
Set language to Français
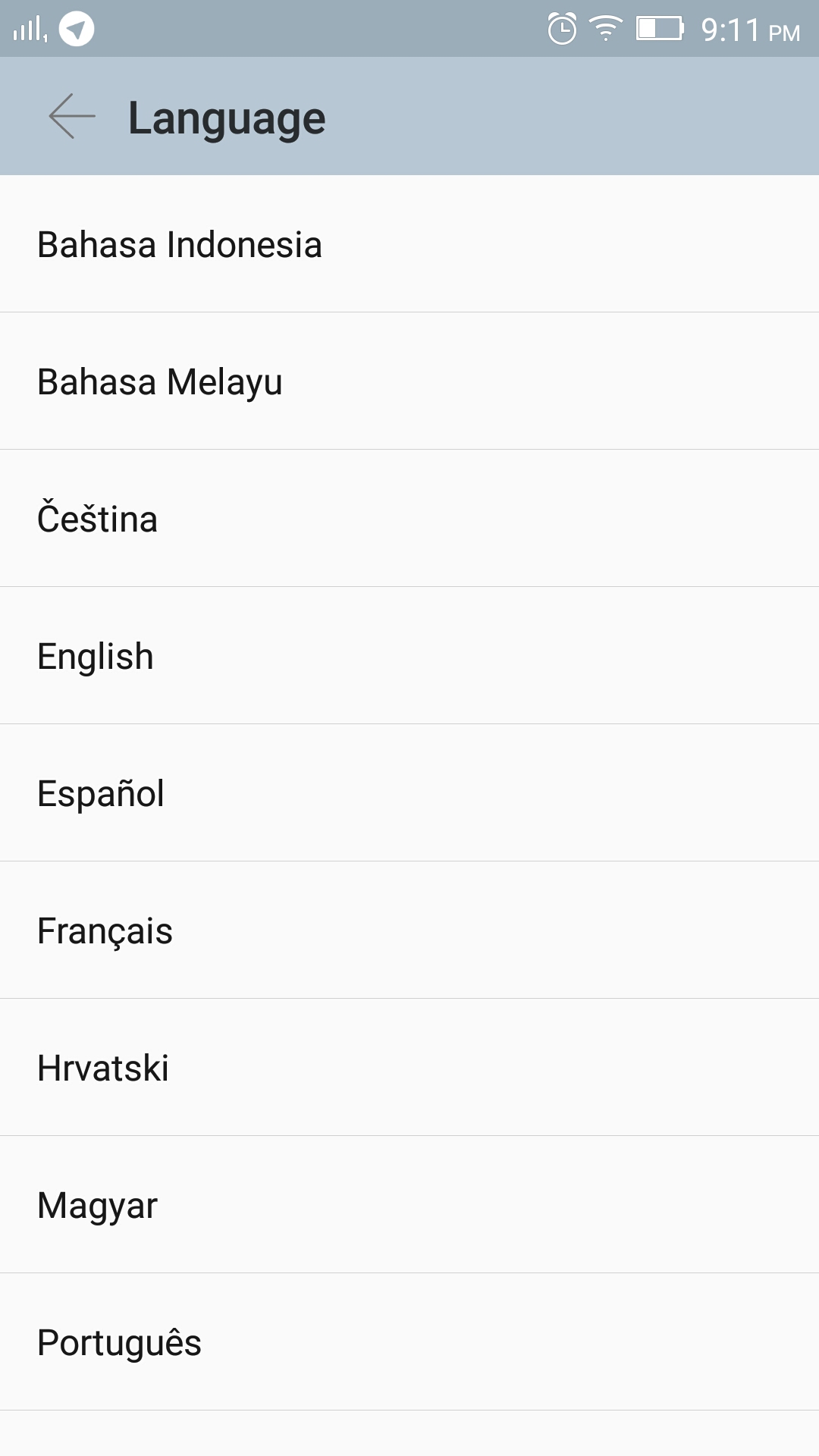coord(105,930)
